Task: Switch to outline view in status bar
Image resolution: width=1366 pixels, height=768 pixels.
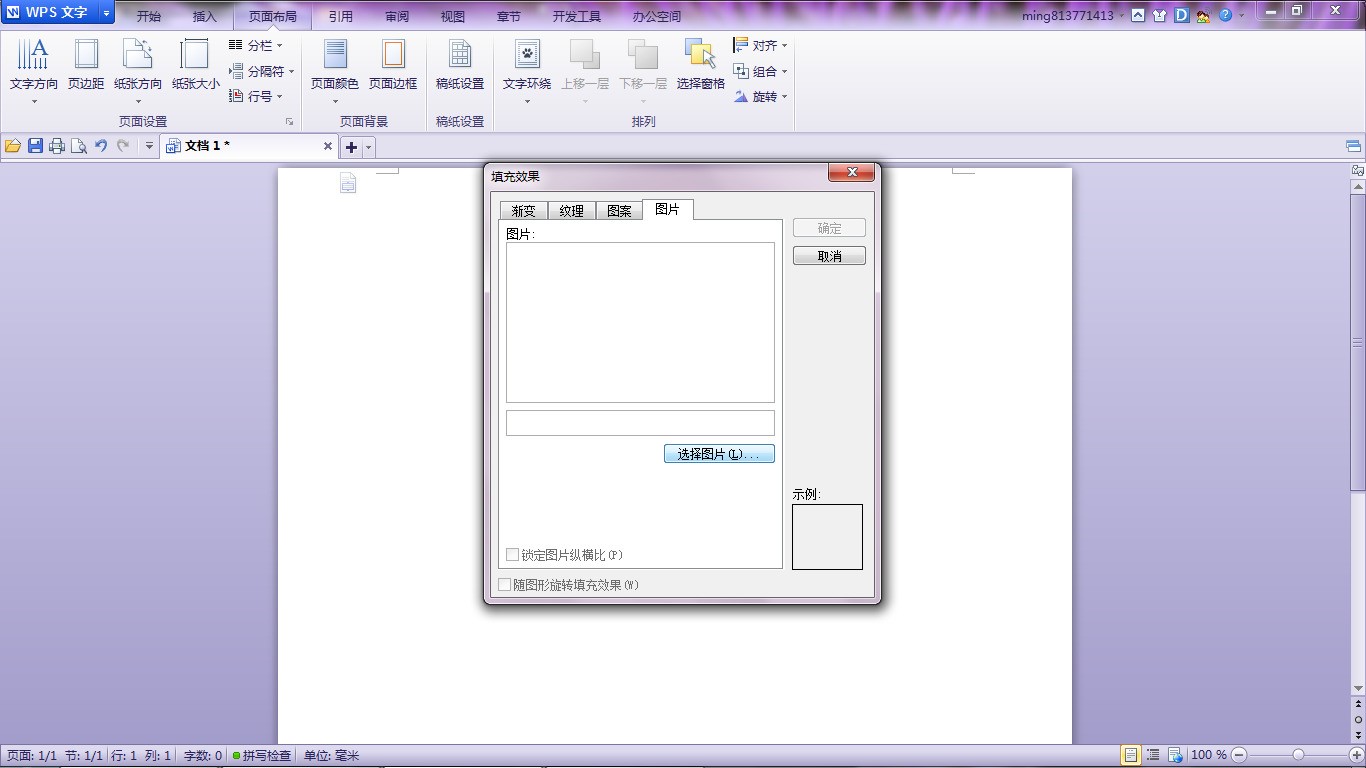Action: click(x=1153, y=755)
